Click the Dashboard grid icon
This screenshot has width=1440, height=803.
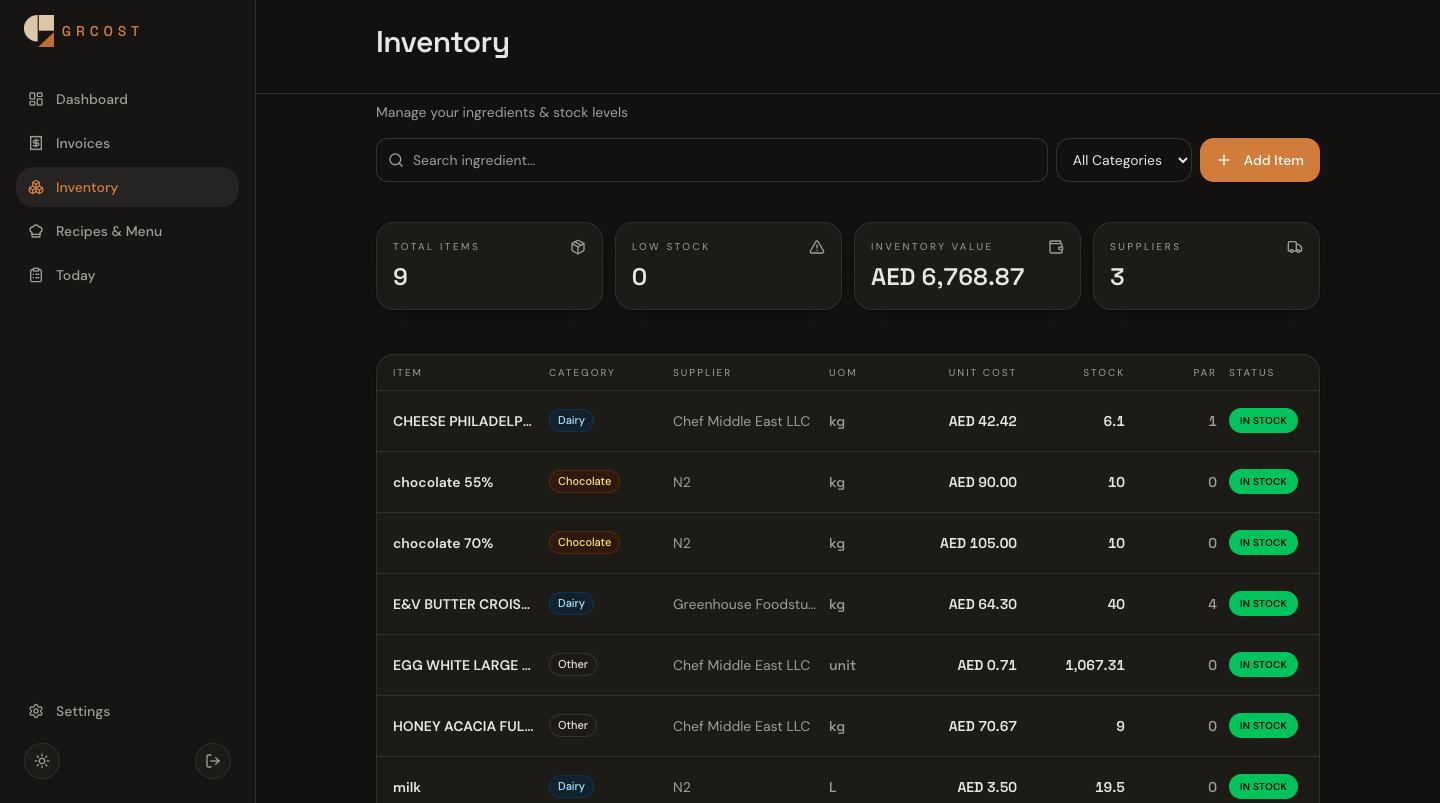36,99
